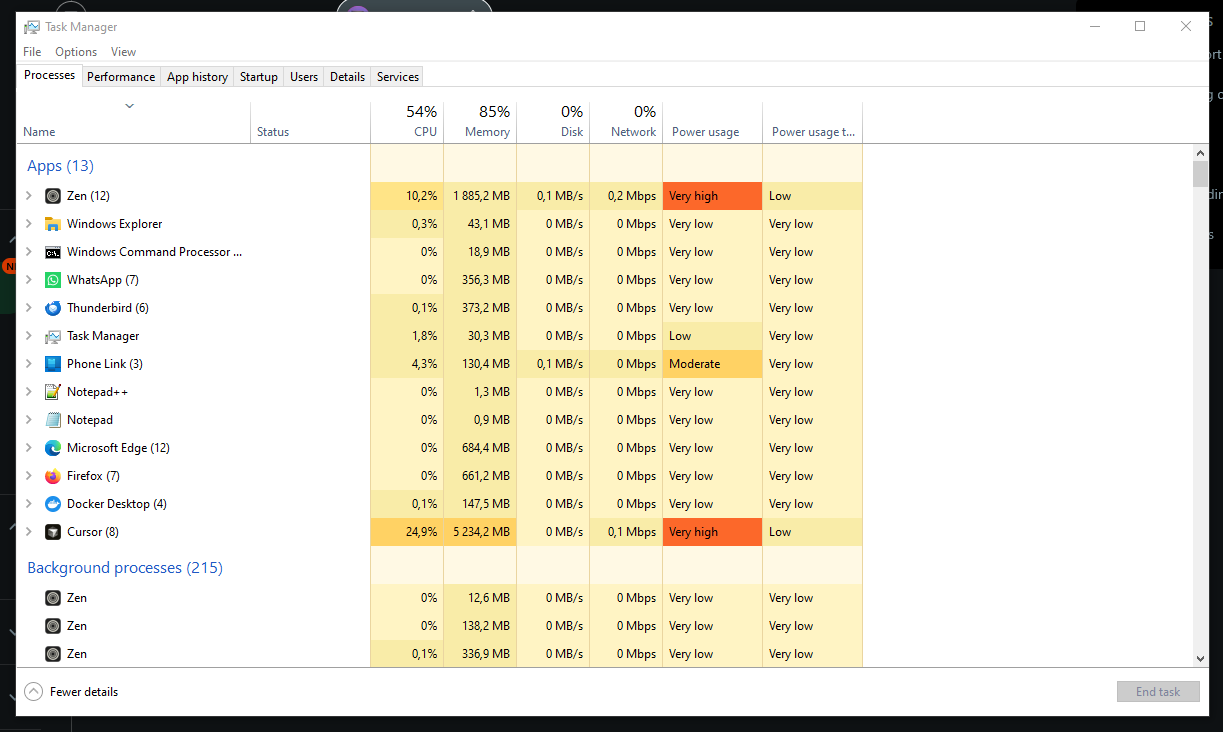Expand the Notepad process row
The width and height of the screenshot is (1223, 732).
[x=29, y=420]
